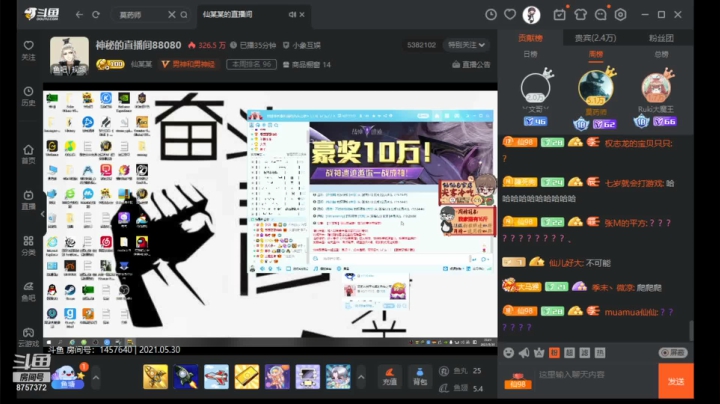Image resolution: width=720 pixels, height=404 pixels.
Task: Click room ID 5382102
Action: point(421,45)
